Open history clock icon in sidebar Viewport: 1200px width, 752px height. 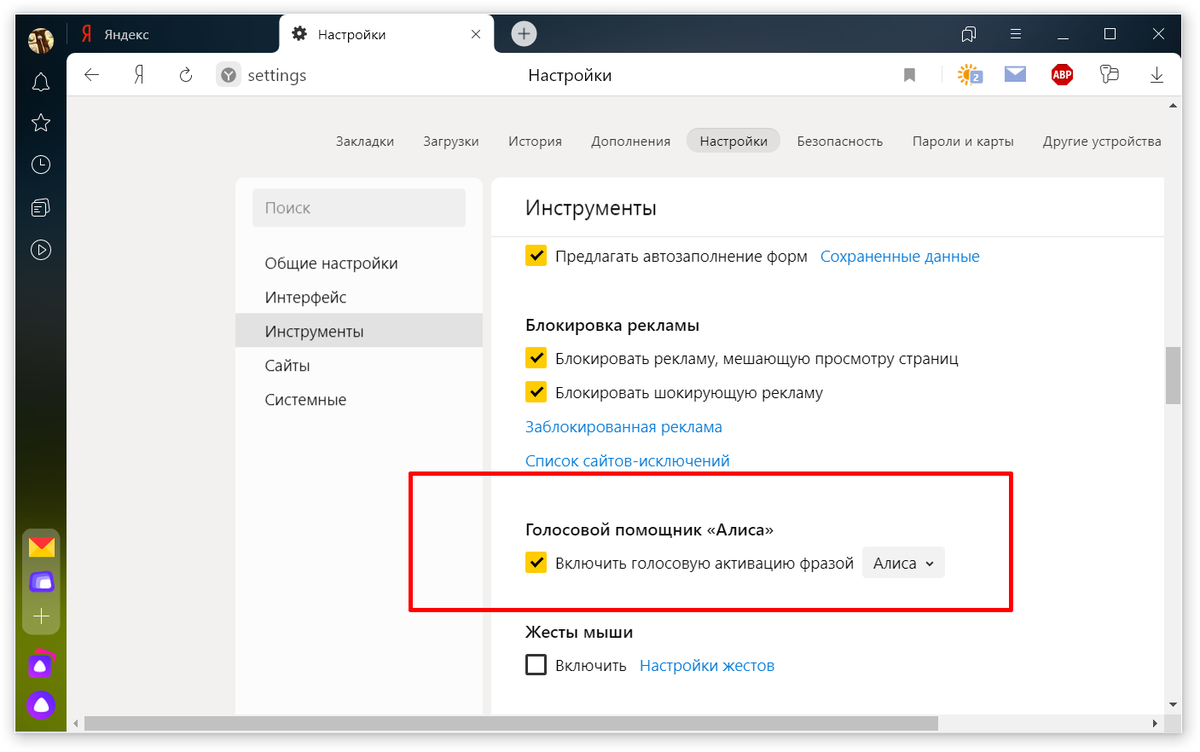[40, 165]
